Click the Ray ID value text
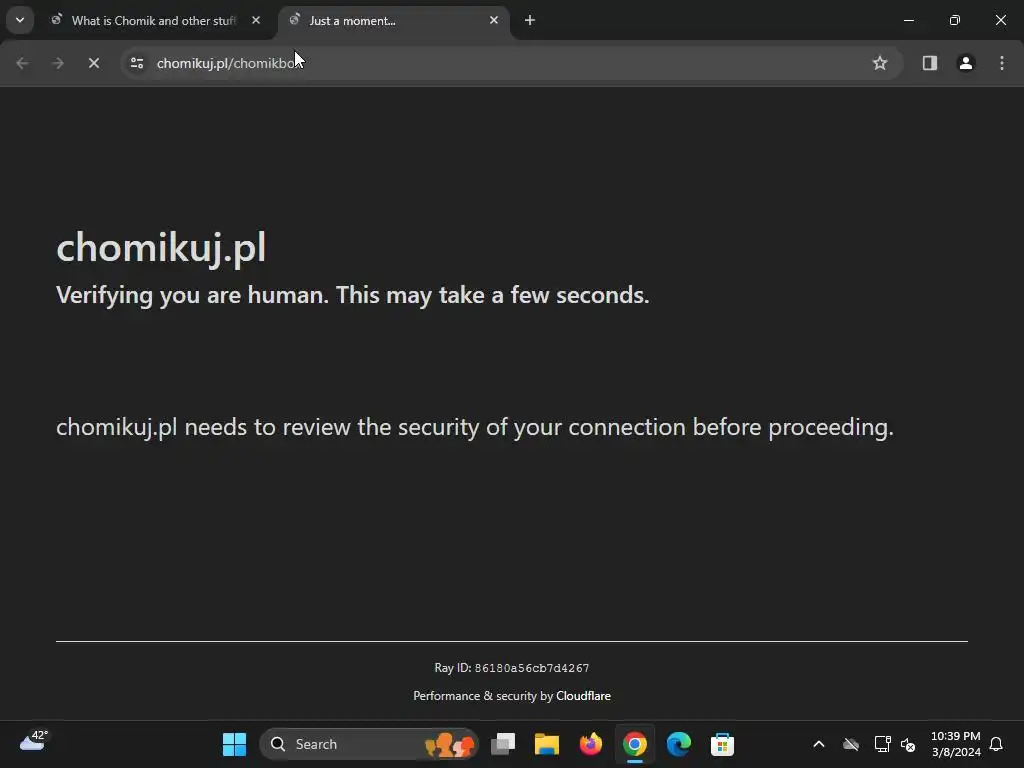1024x768 pixels. click(532, 668)
